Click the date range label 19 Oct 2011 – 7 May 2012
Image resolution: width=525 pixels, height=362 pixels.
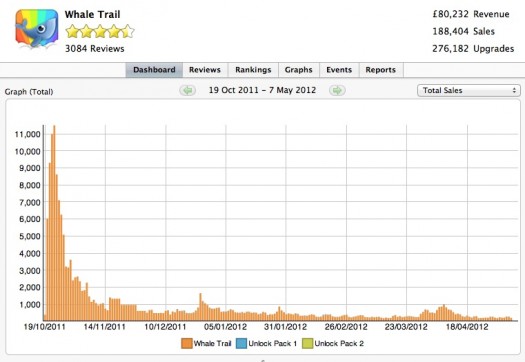(262, 90)
